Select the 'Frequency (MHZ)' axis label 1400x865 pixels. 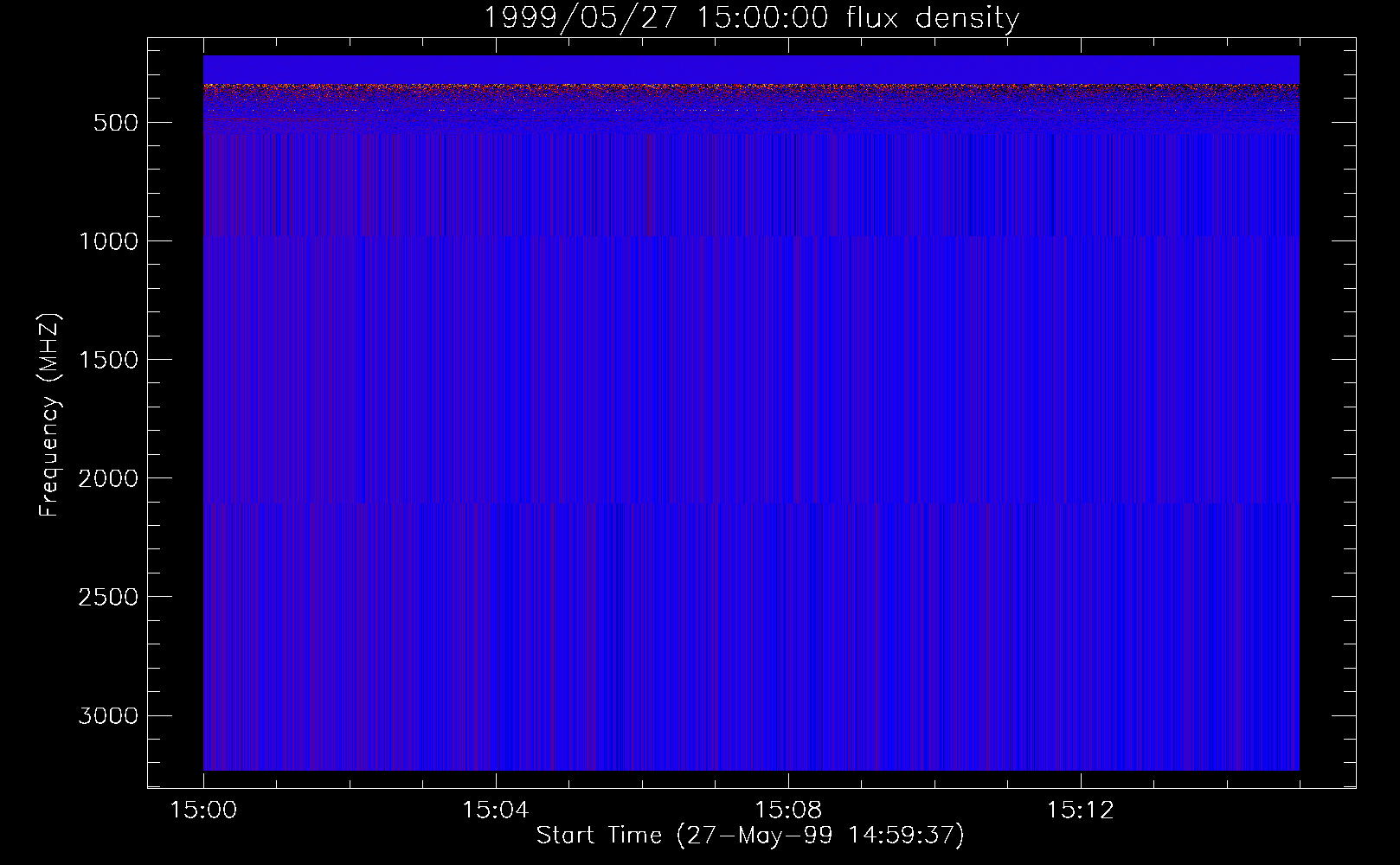tap(49, 414)
